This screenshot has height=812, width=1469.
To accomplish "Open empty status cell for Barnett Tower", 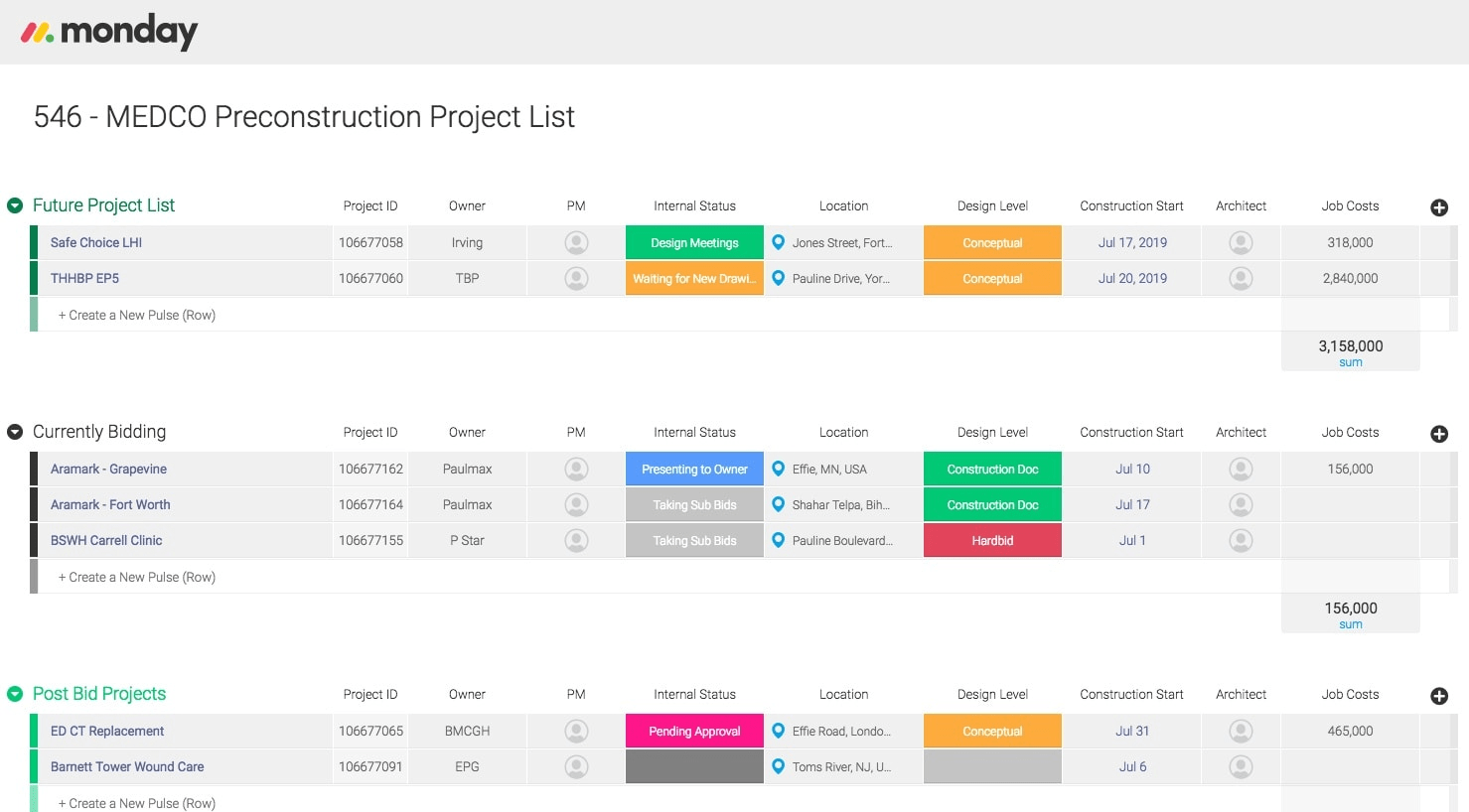I will point(694,766).
